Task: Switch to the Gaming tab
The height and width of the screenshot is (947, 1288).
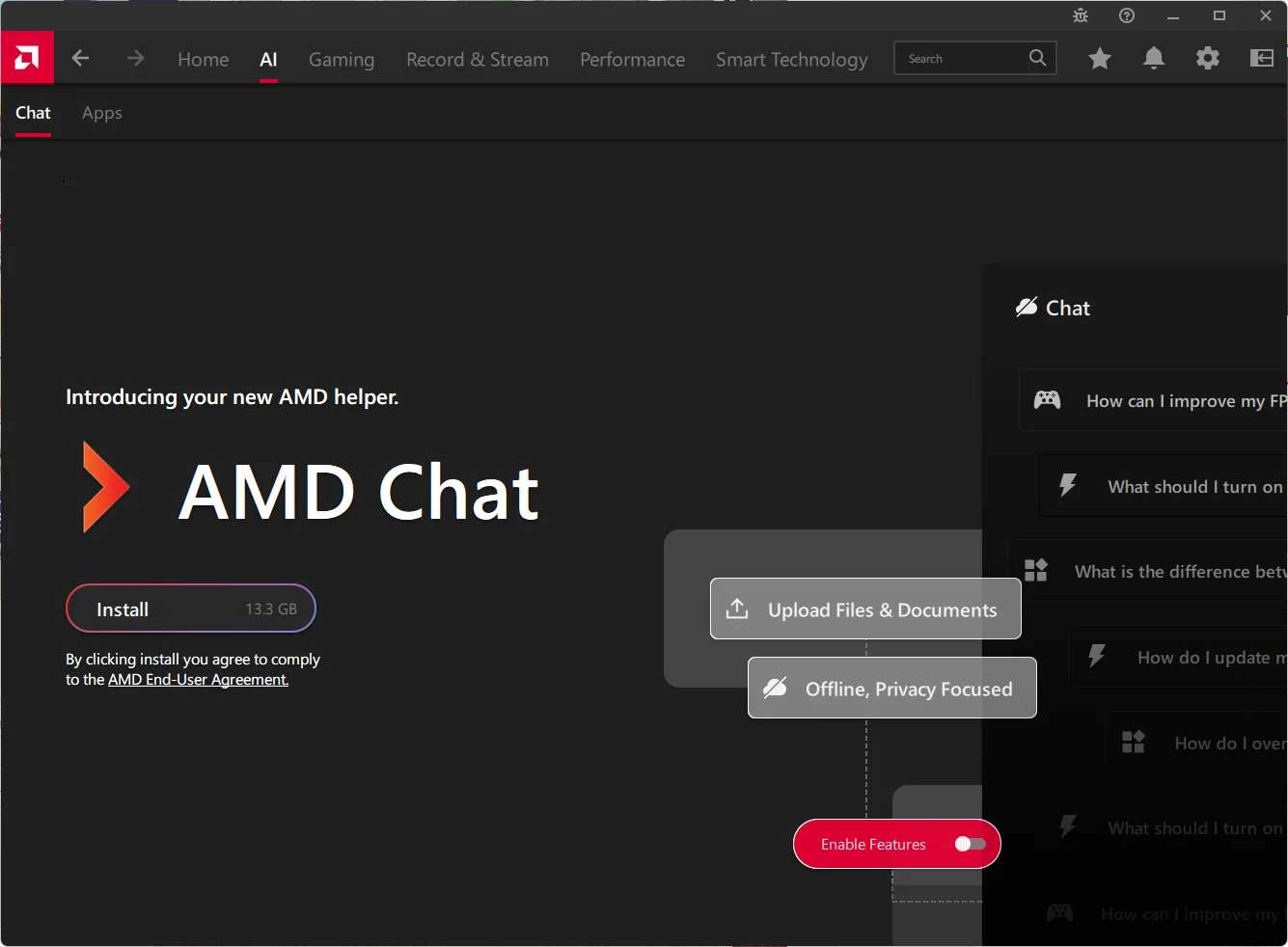Action: [342, 60]
